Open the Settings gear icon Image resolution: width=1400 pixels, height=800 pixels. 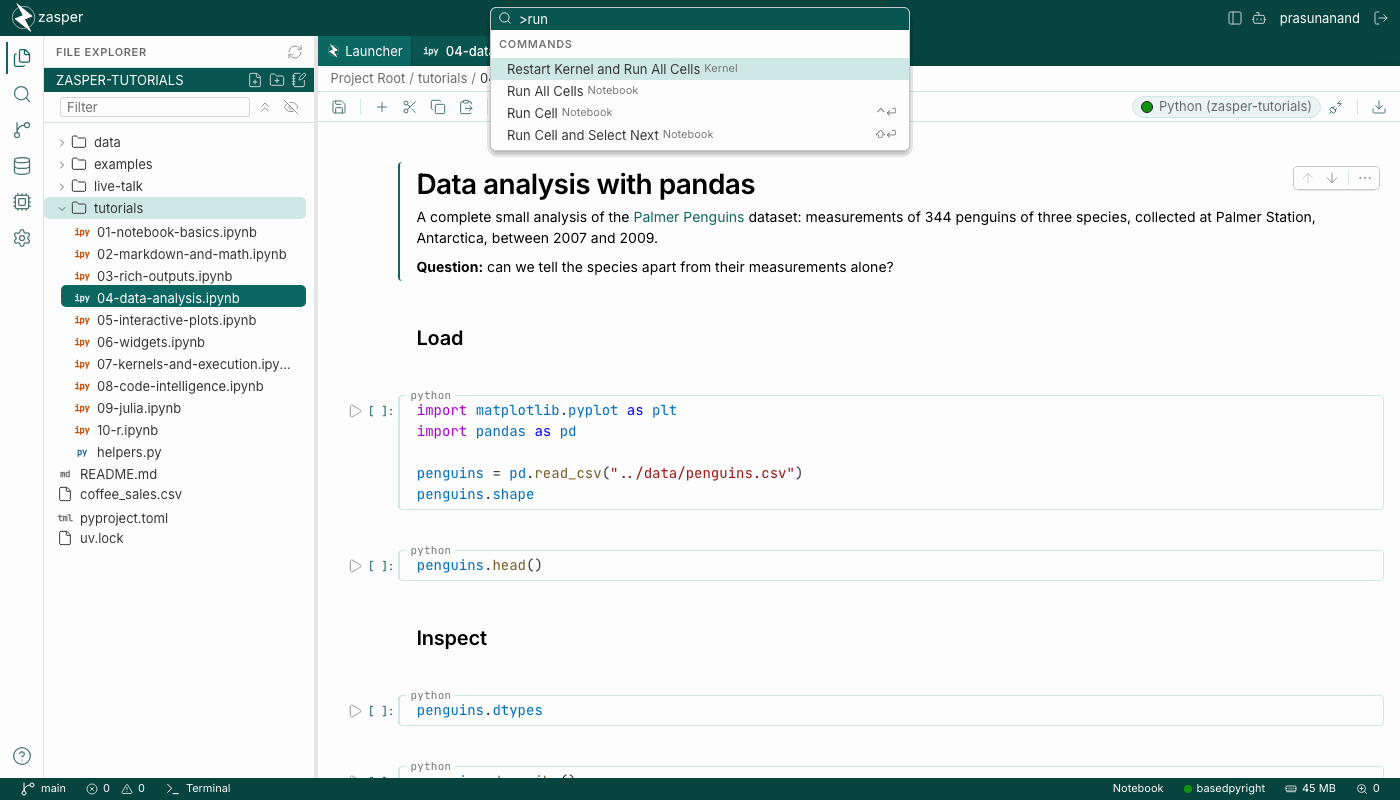22,238
